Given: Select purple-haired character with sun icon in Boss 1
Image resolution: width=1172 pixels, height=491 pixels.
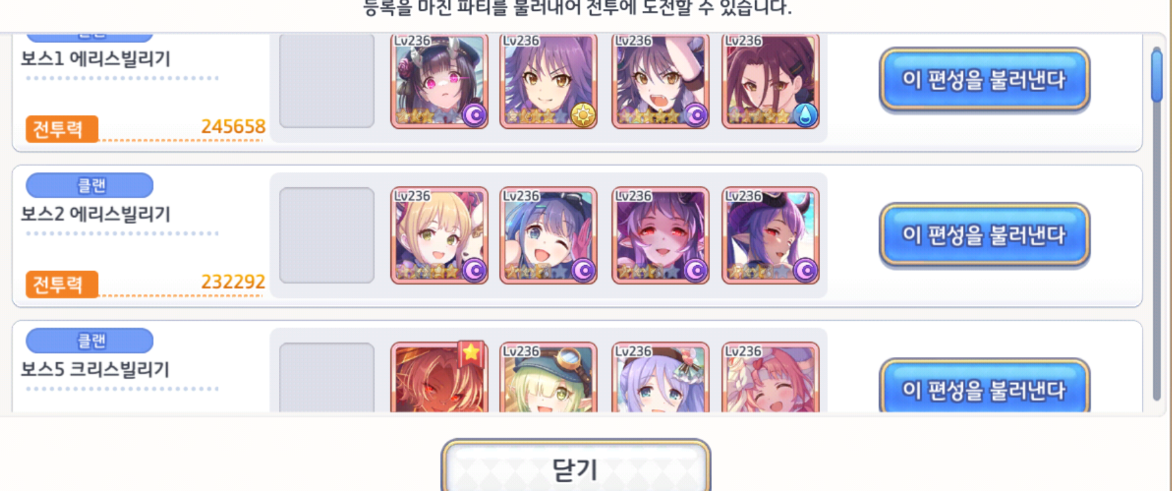Looking at the screenshot, I should coord(549,81).
